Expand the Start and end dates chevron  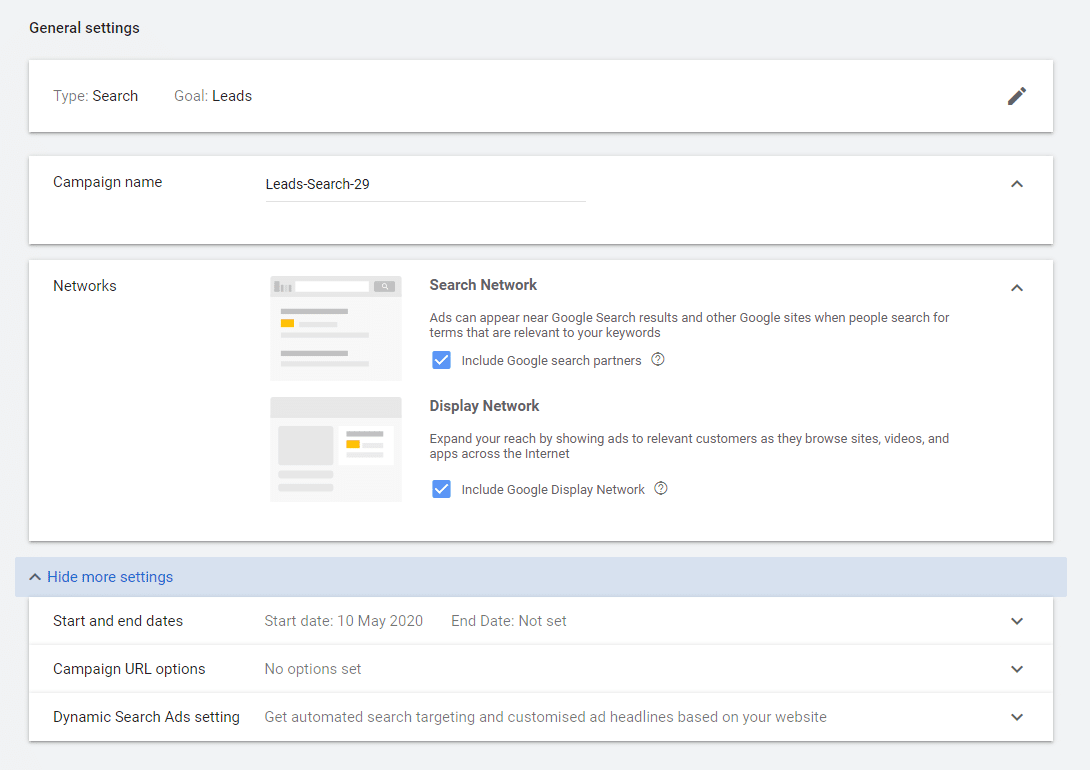click(1017, 621)
